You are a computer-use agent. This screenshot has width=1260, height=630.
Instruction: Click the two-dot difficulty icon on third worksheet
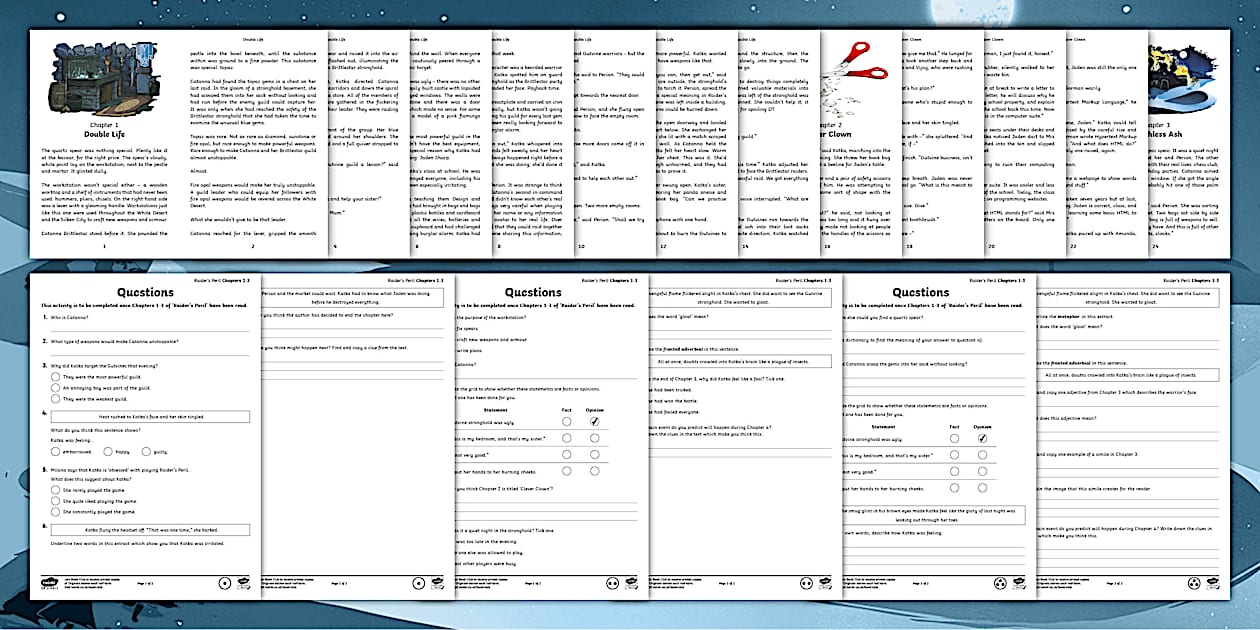(x=612, y=582)
